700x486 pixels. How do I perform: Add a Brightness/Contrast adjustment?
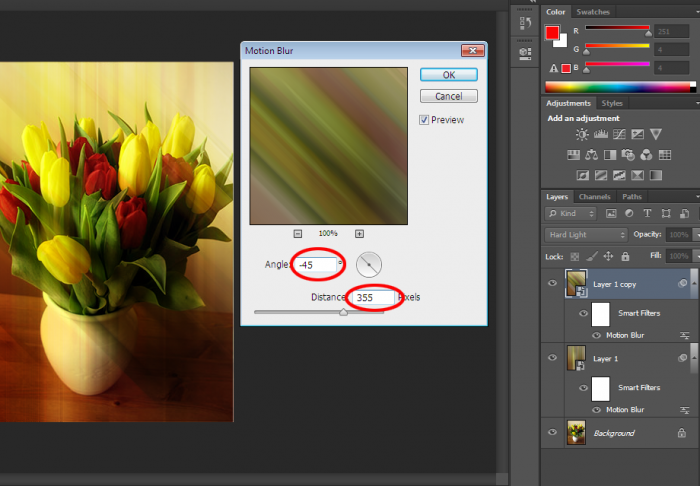pos(582,134)
